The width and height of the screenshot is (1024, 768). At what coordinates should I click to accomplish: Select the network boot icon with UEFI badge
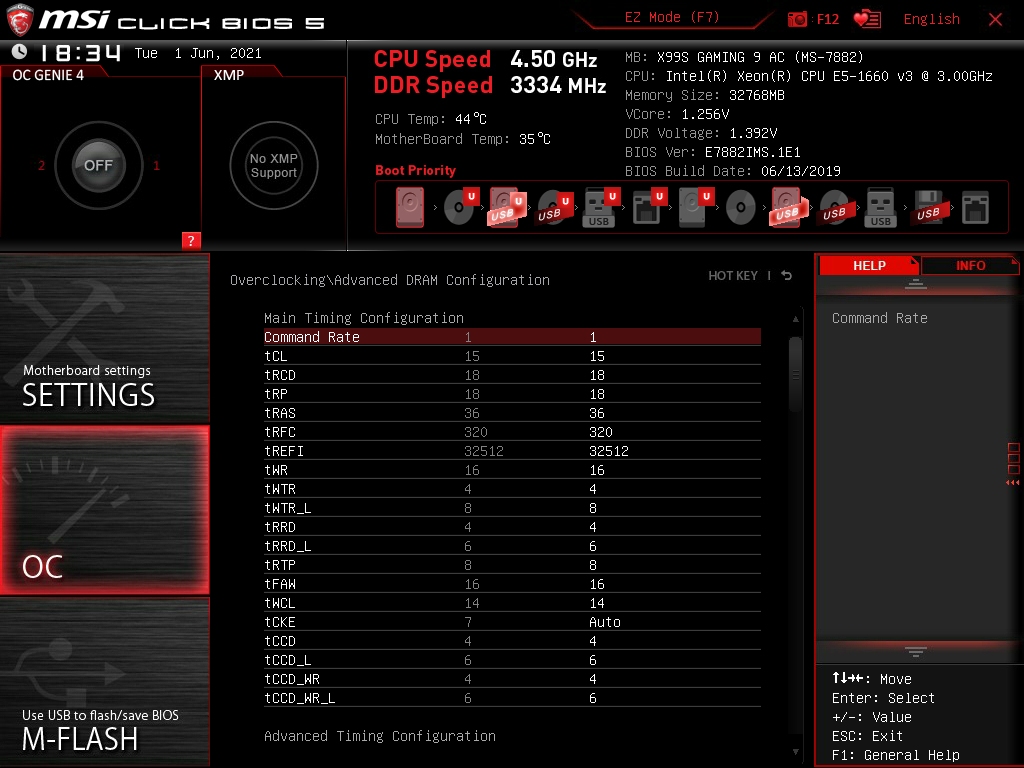[x=648, y=208]
